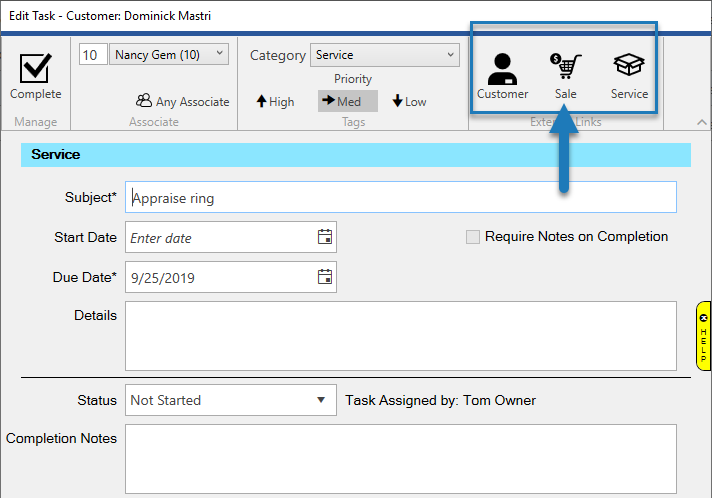Screen dimensions: 712x498
Task: Expand the Nancy Gem associate dropdown
Action: click(x=220, y=54)
